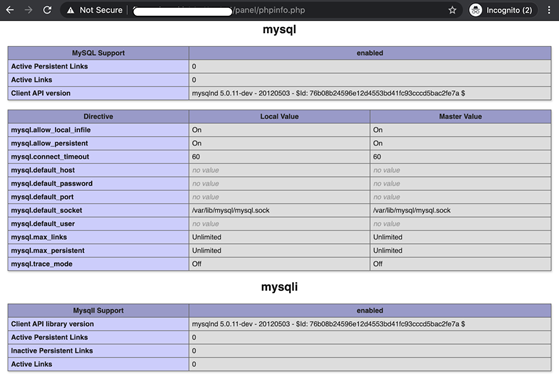Click the Directive column header
The width and height of the screenshot is (559, 377).
[x=98, y=116]
